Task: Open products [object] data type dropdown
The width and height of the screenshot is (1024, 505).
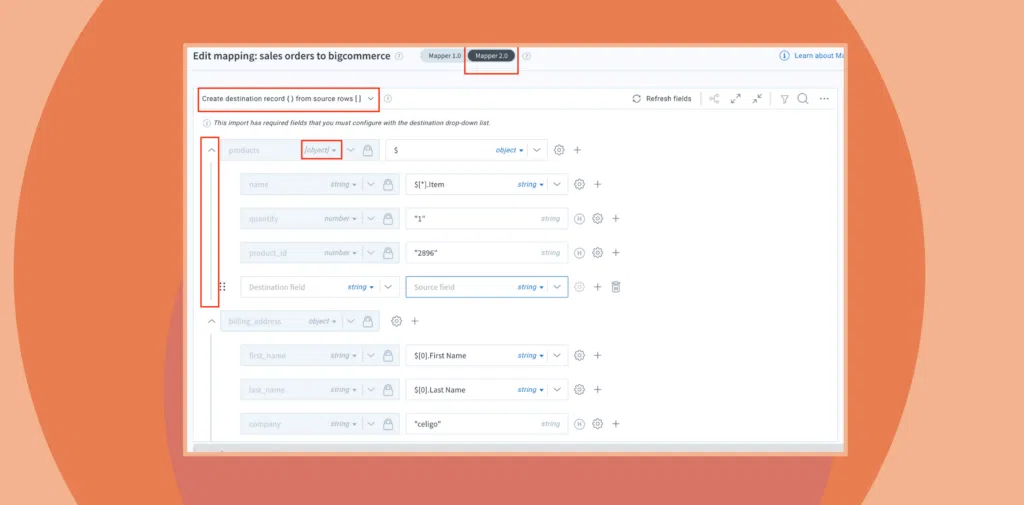Action: tap(322, 150)
